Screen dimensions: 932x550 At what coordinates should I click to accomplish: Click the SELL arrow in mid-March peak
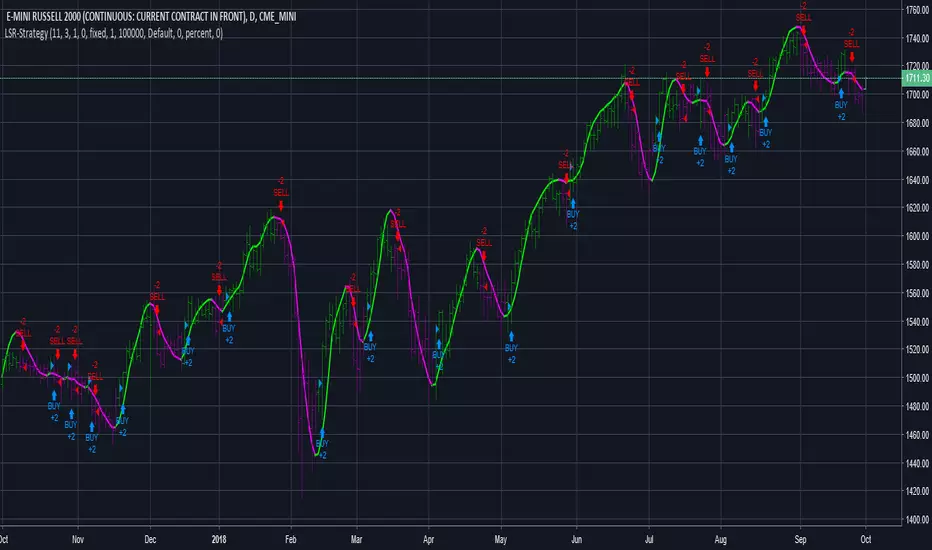point(398,236)
